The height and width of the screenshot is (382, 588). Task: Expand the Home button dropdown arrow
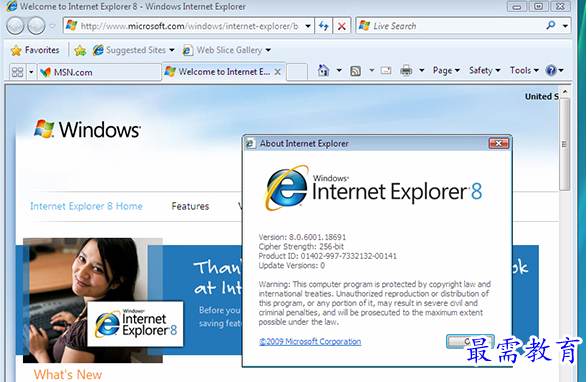click(339, 70)
